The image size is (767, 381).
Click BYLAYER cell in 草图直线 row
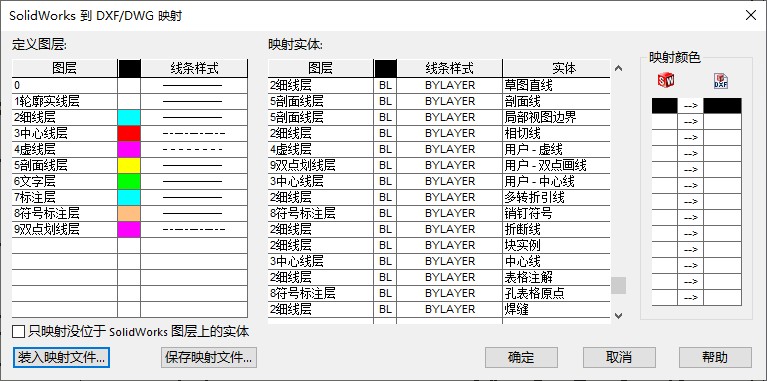coord(450,86)
